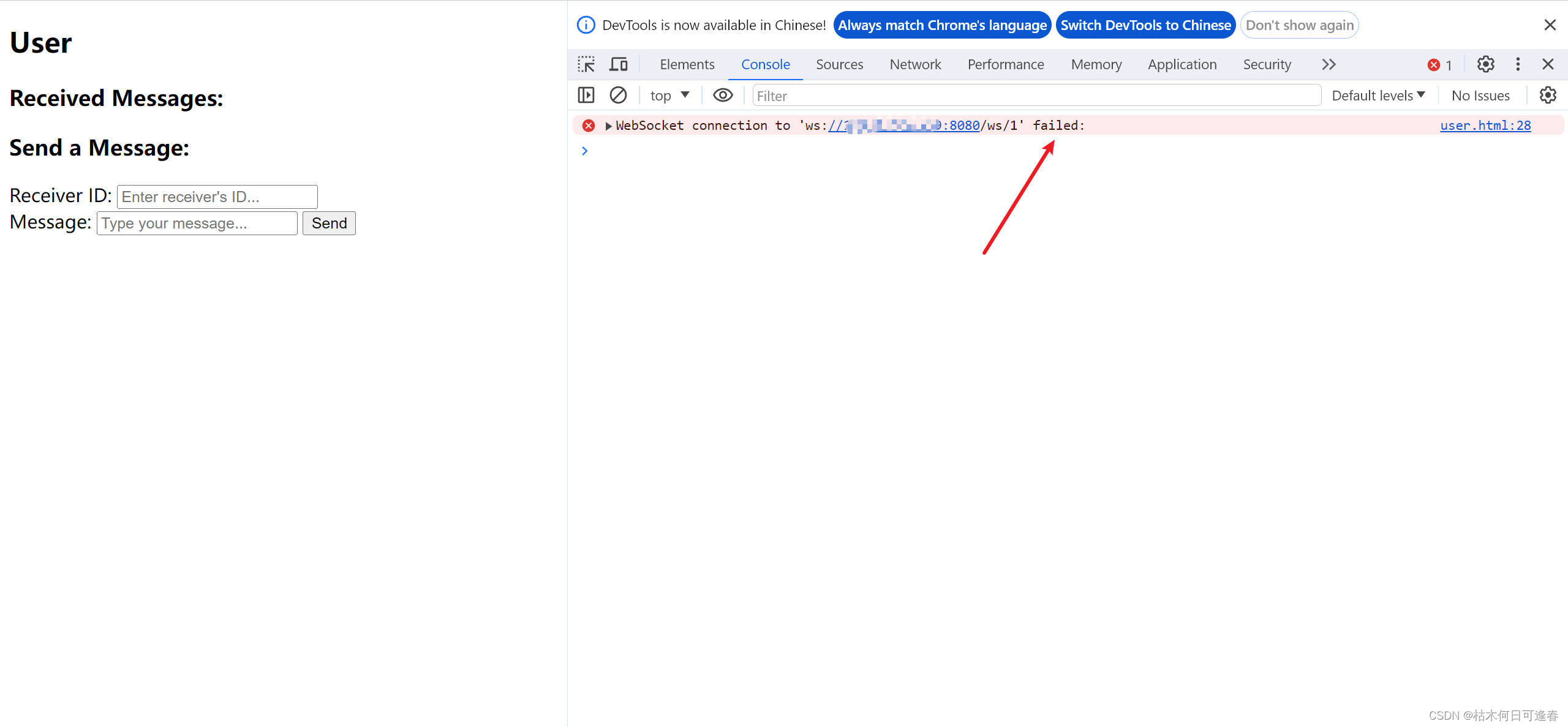This screenshot has height=727, width=1568.
Task: Click the Receiver ID input field
Action: pyautogui.click(x=217, y=197)
